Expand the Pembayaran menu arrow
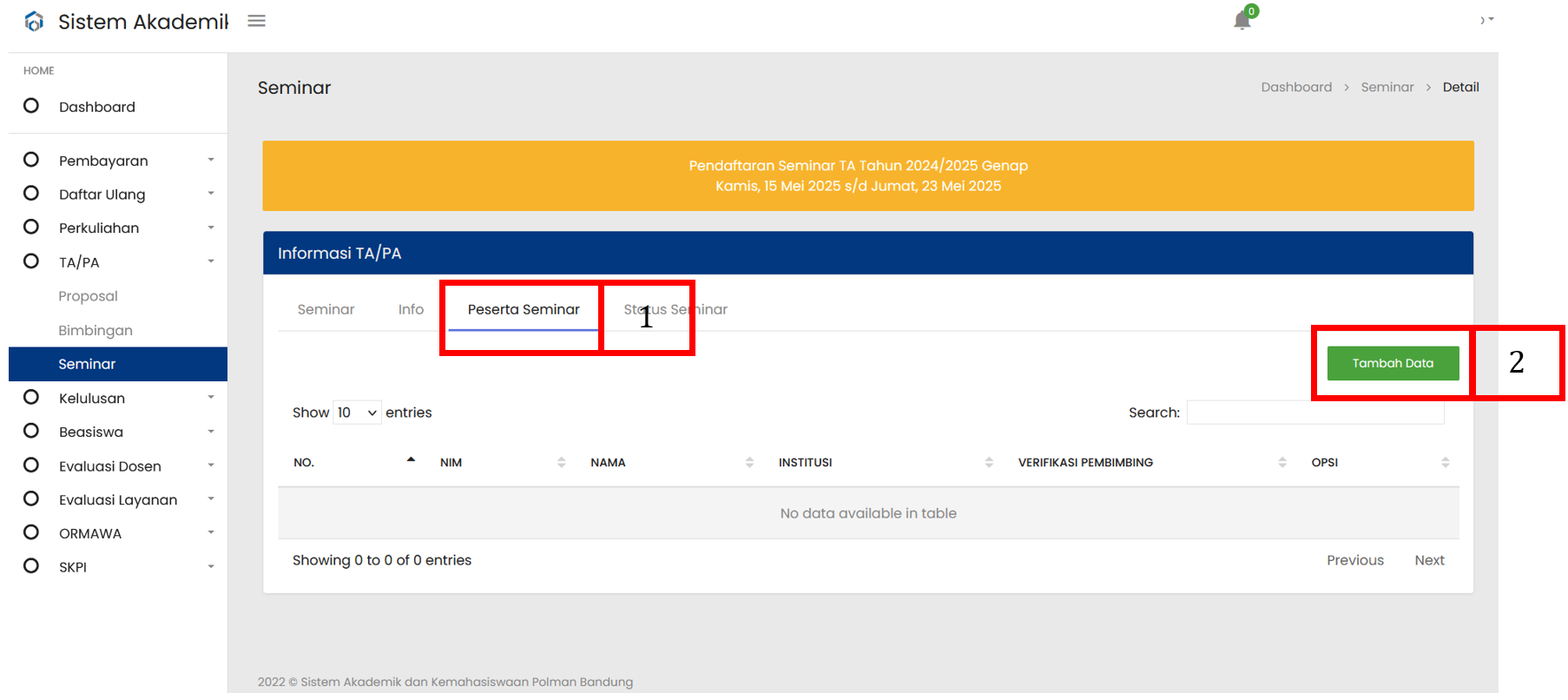Viewport: 1568px width, 700px height. pos(211,160)
